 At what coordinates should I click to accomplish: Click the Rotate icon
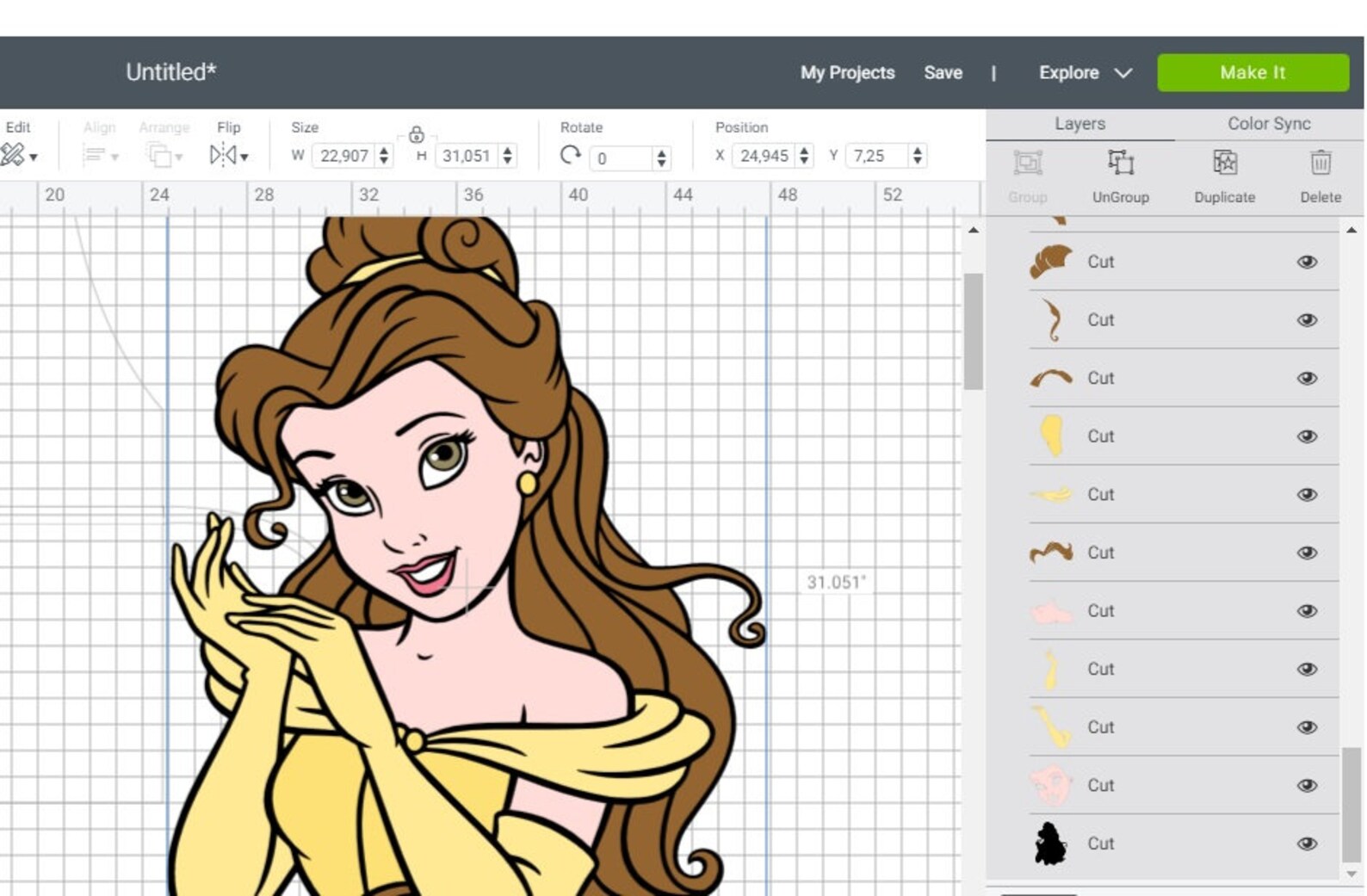(570, 155)
